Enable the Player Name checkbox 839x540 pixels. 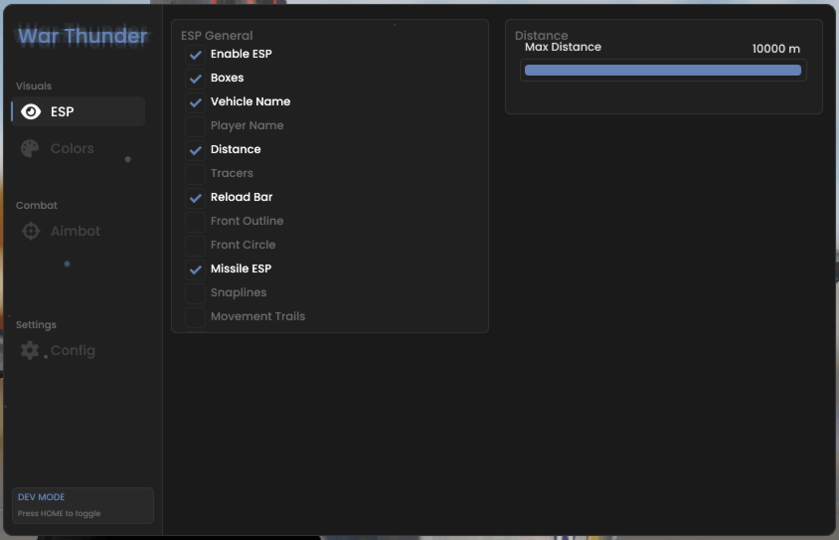(195, 126)
